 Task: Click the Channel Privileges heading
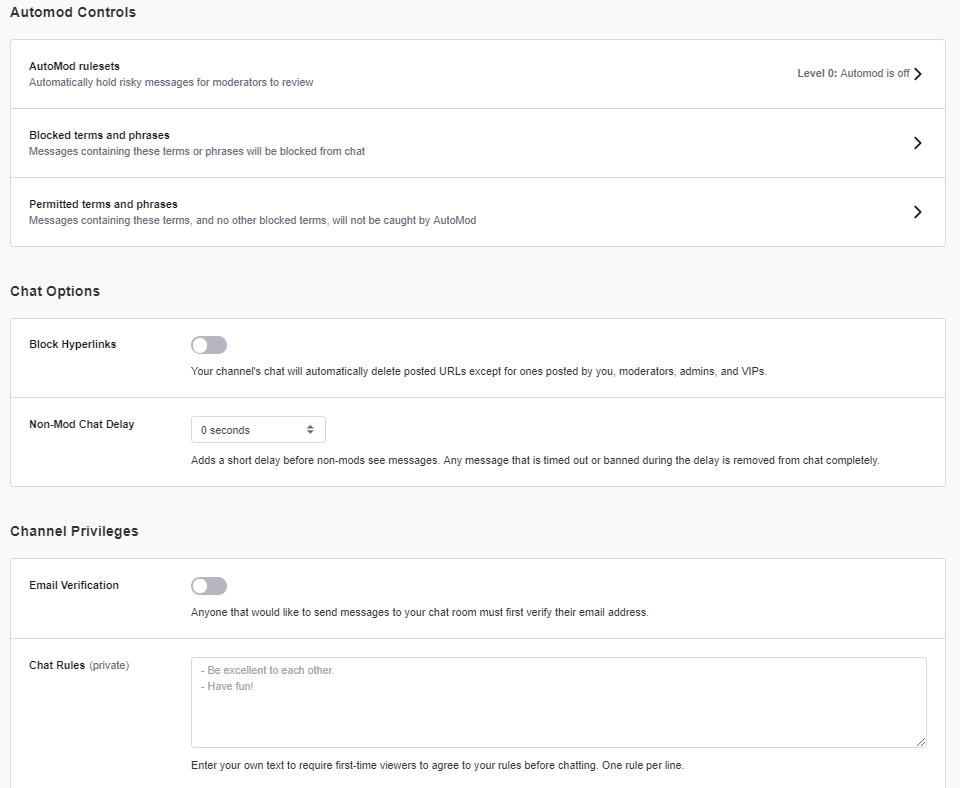pos(74,531)
